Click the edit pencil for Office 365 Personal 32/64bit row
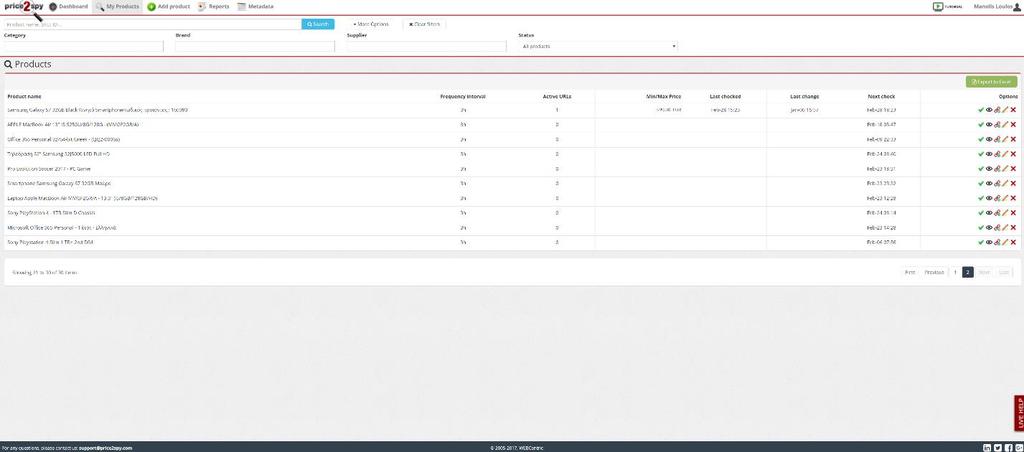 point(1005,139)
